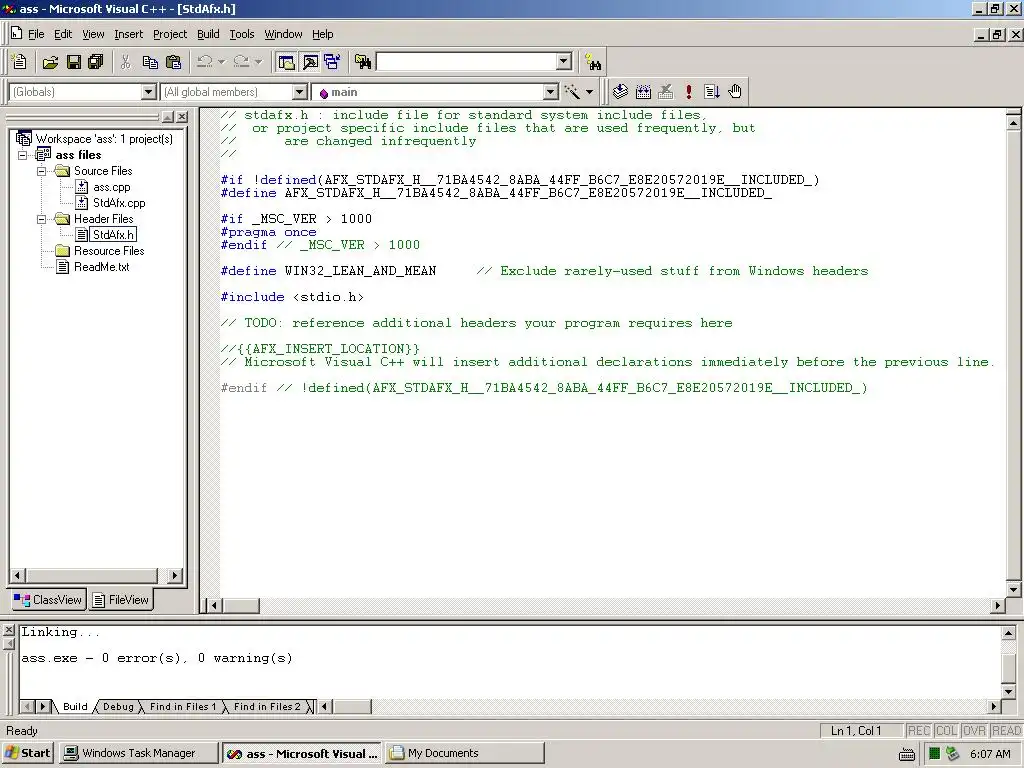This screenshot has width=1024, height=768.
Task: Switch to the ClassView tab
Action: click(x=49, y=600)
